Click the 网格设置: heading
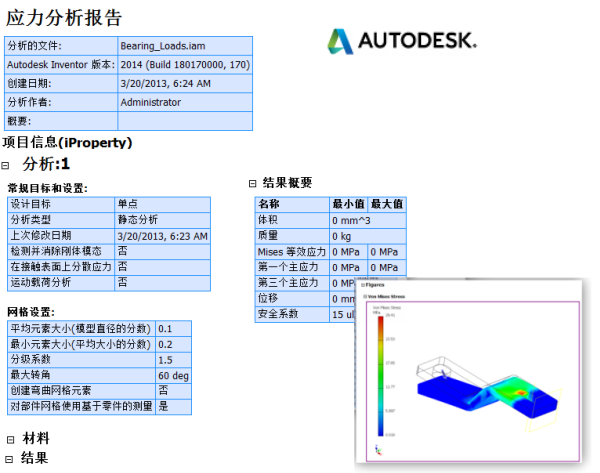 click(x=31, y=312)
